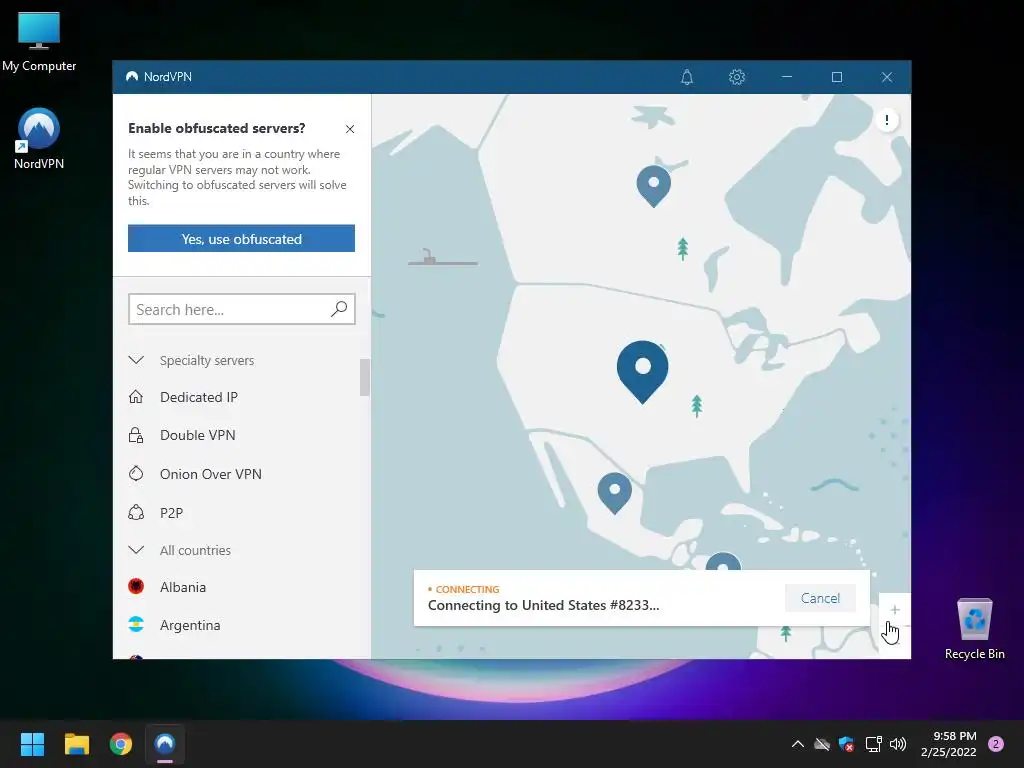Open the map exclamation info icon

tap(886, 120)
